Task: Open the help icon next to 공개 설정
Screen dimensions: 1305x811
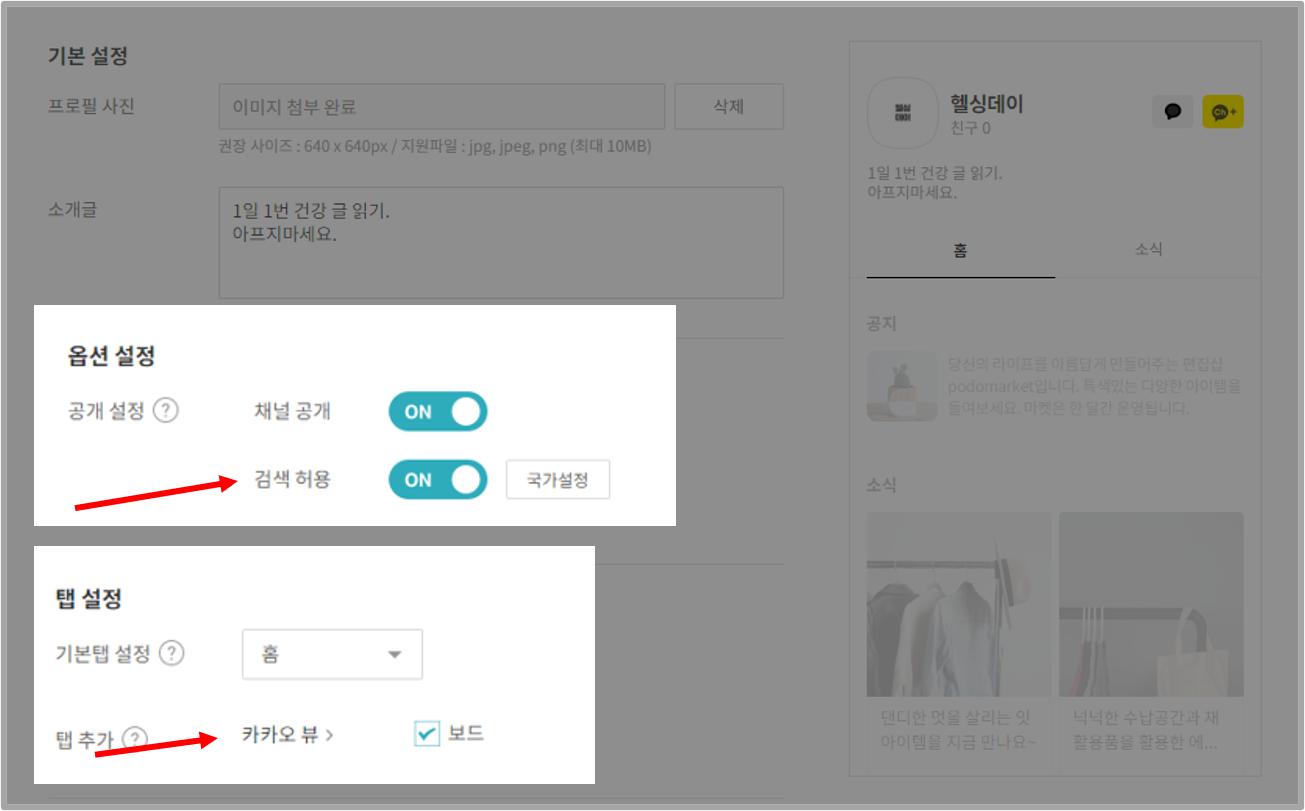Action: [x=166, y=410]
